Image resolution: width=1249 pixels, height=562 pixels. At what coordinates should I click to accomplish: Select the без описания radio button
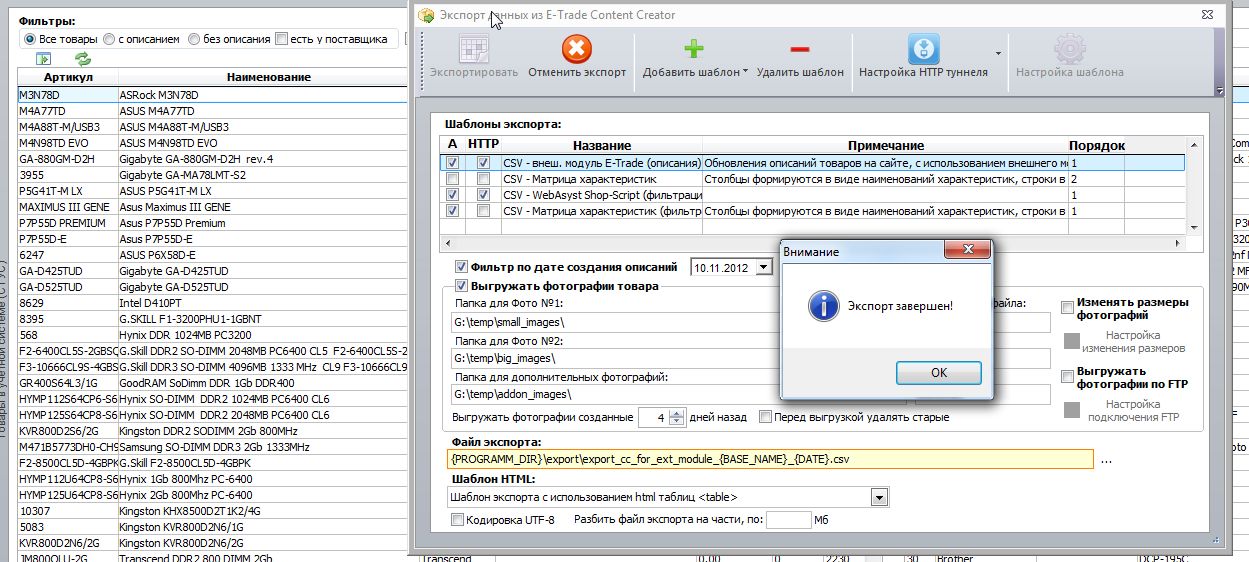pyautogui.click(x=194, y=39)
